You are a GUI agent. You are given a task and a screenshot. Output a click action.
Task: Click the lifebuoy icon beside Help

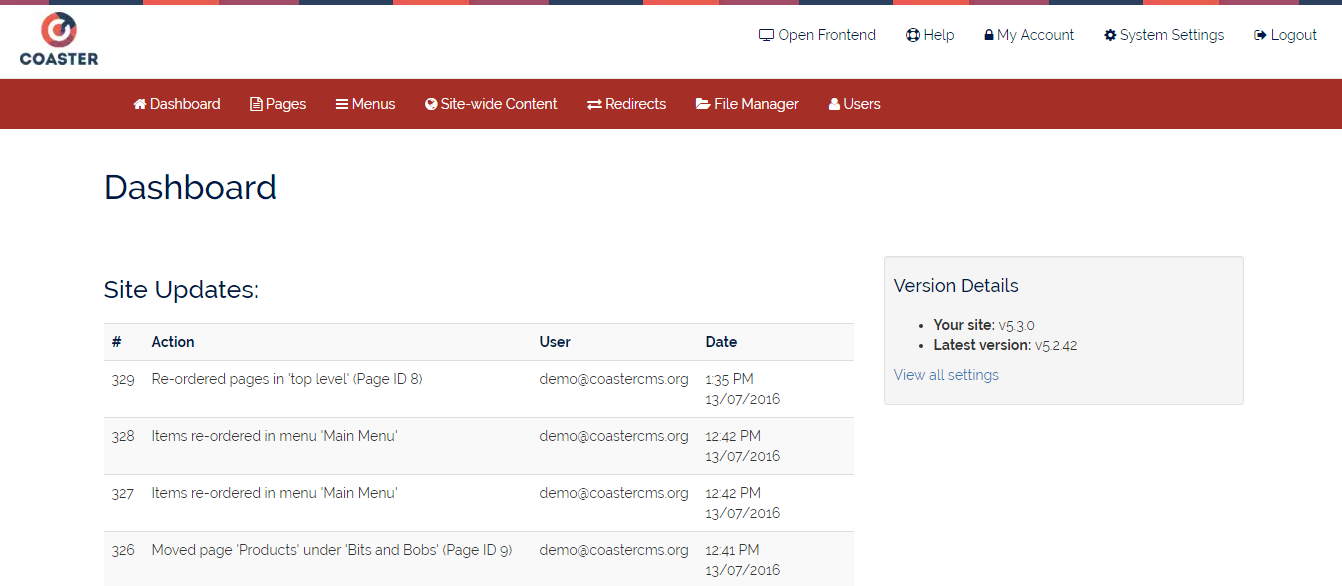click(x=913, y=35)
